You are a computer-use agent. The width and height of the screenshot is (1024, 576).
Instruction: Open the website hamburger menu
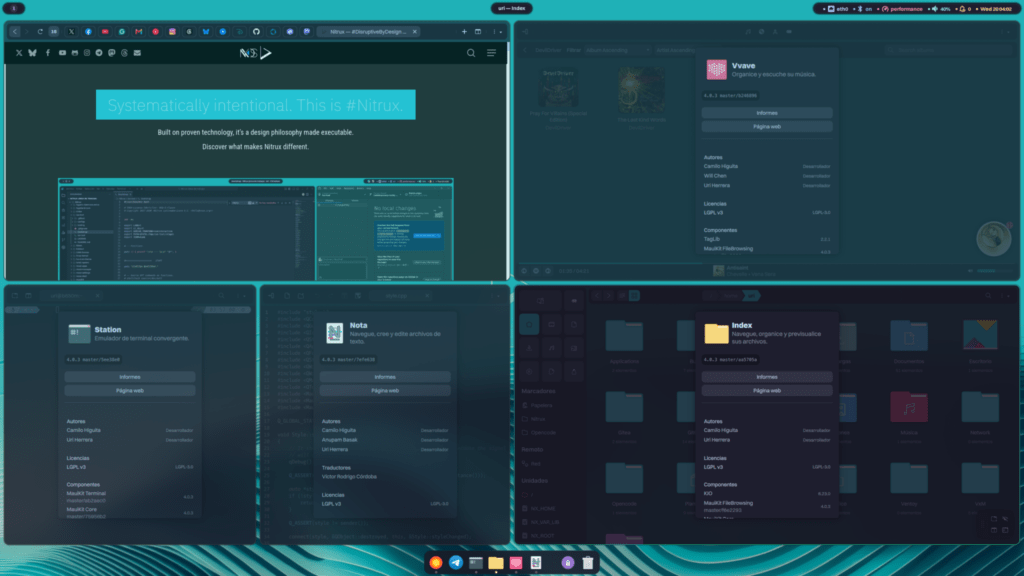point(491,53)
